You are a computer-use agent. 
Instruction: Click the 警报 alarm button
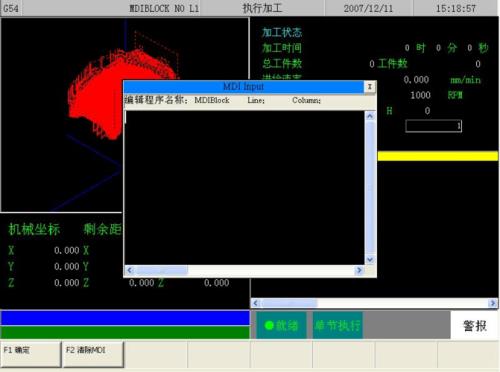[x=475, y=325]
